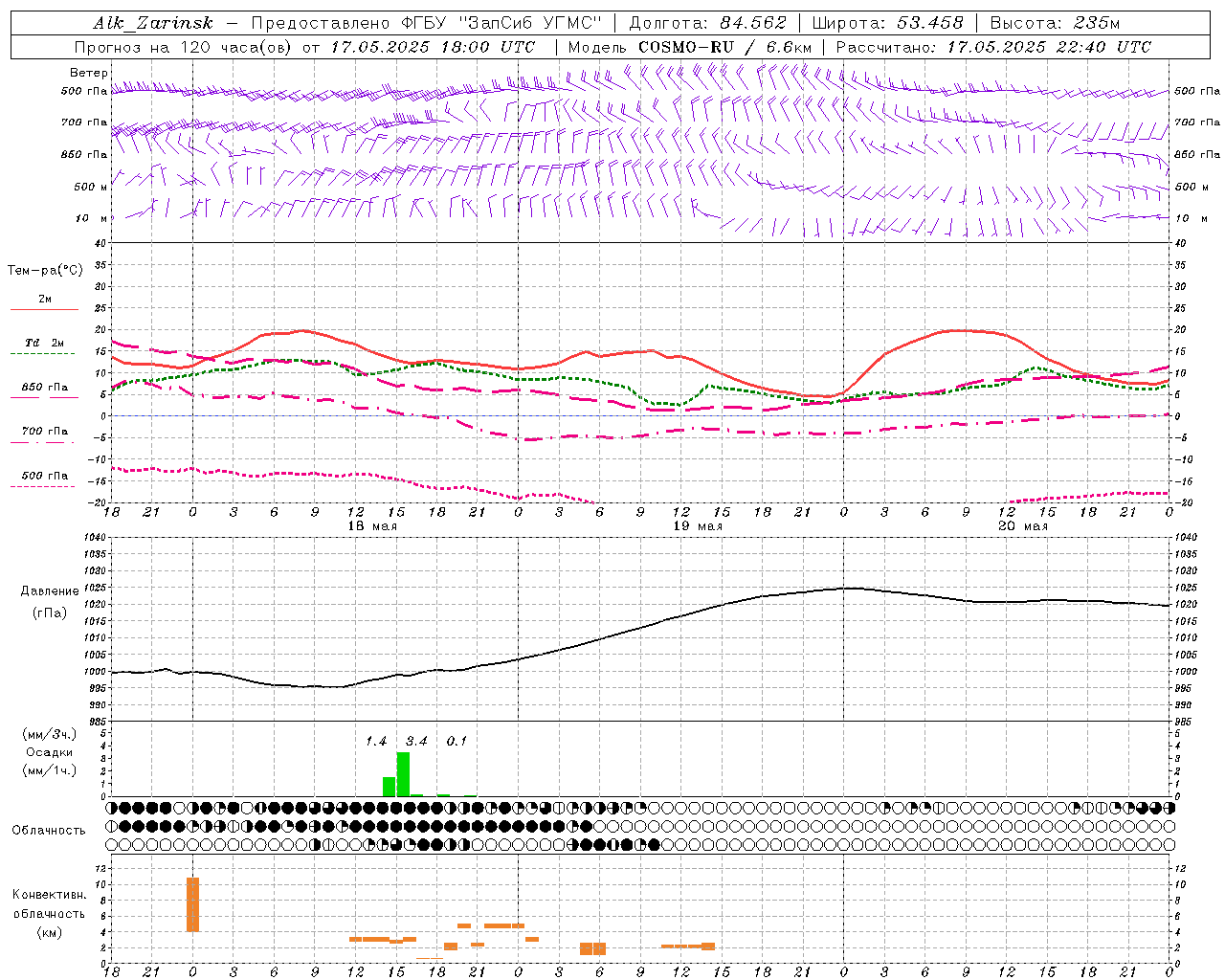The width and height of the screenshot is (1225, 980).
Task: Click the 3.4 precipitation value label
Action: 416,741
